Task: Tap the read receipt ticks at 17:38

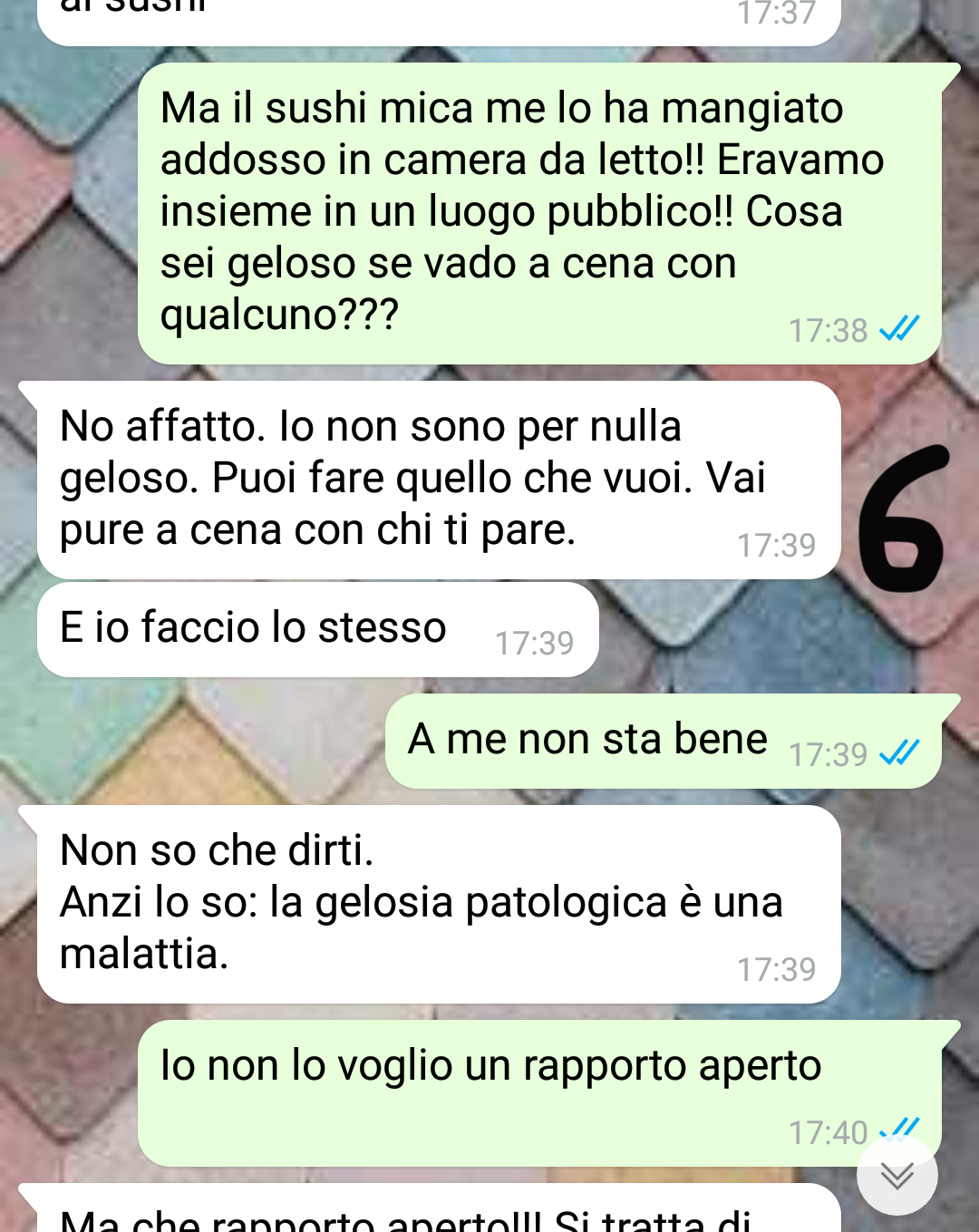Action: coord(899,328)
